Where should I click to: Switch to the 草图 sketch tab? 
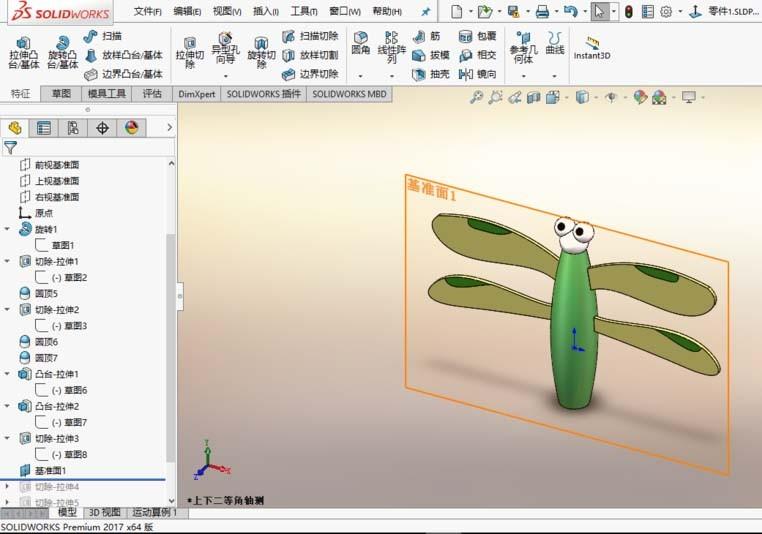[x=61, y=93]
